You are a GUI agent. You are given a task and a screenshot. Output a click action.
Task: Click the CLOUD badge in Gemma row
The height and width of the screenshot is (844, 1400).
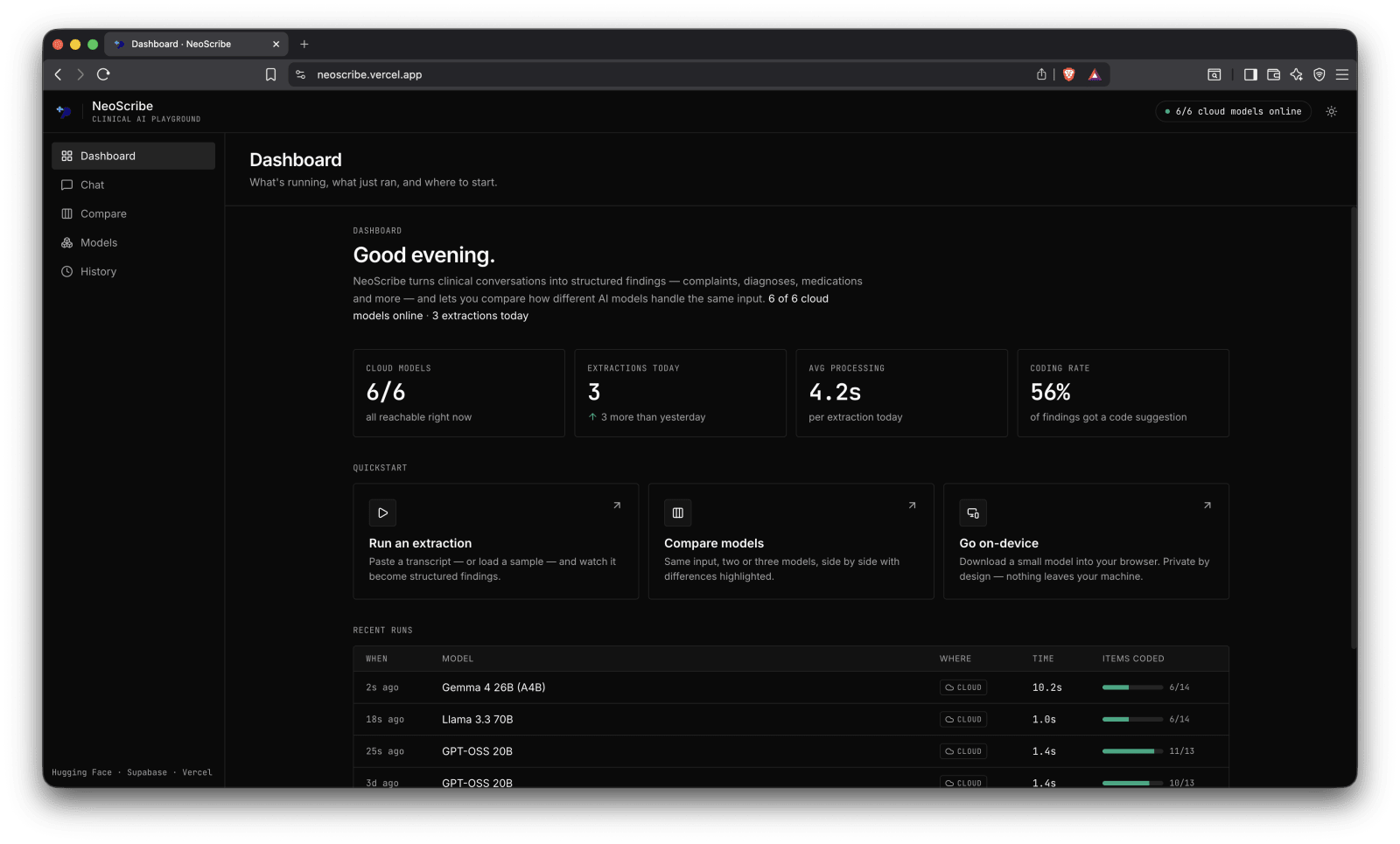(963, 687)
